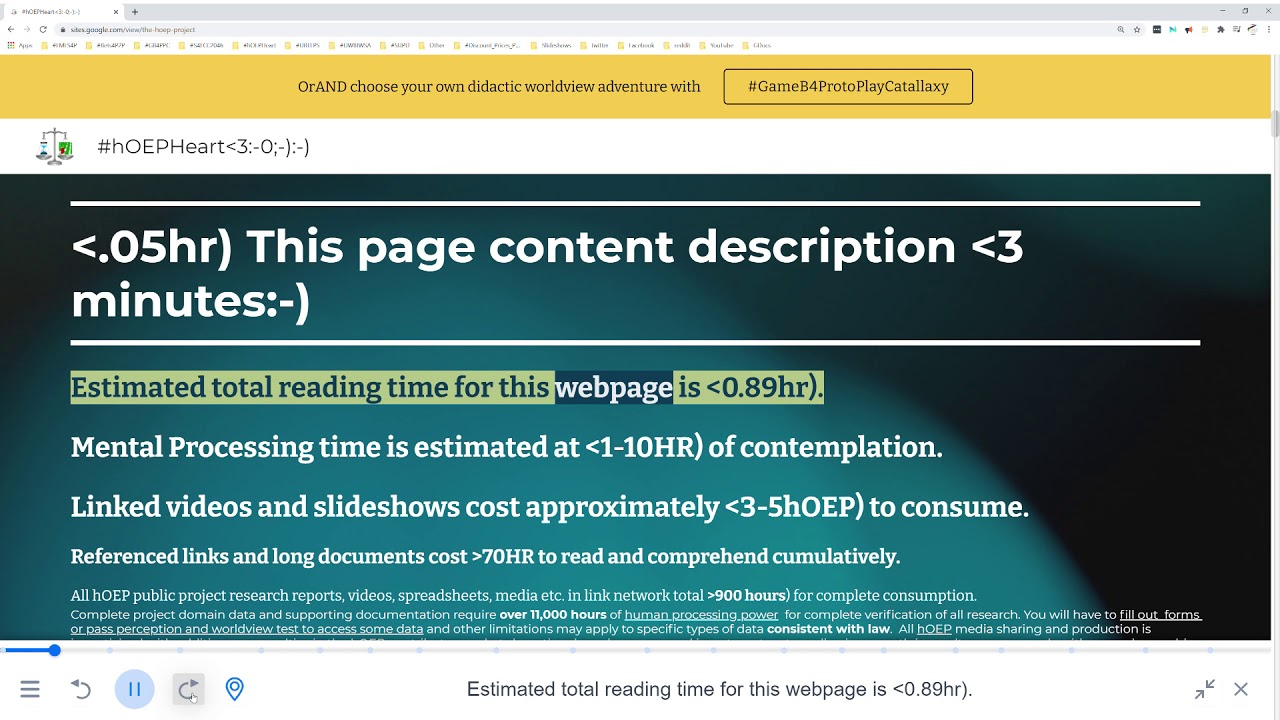Click the 'This page content description' heading
This screenshot has width=1280, height=720.
pyautogui.click(x=547, y=273)
